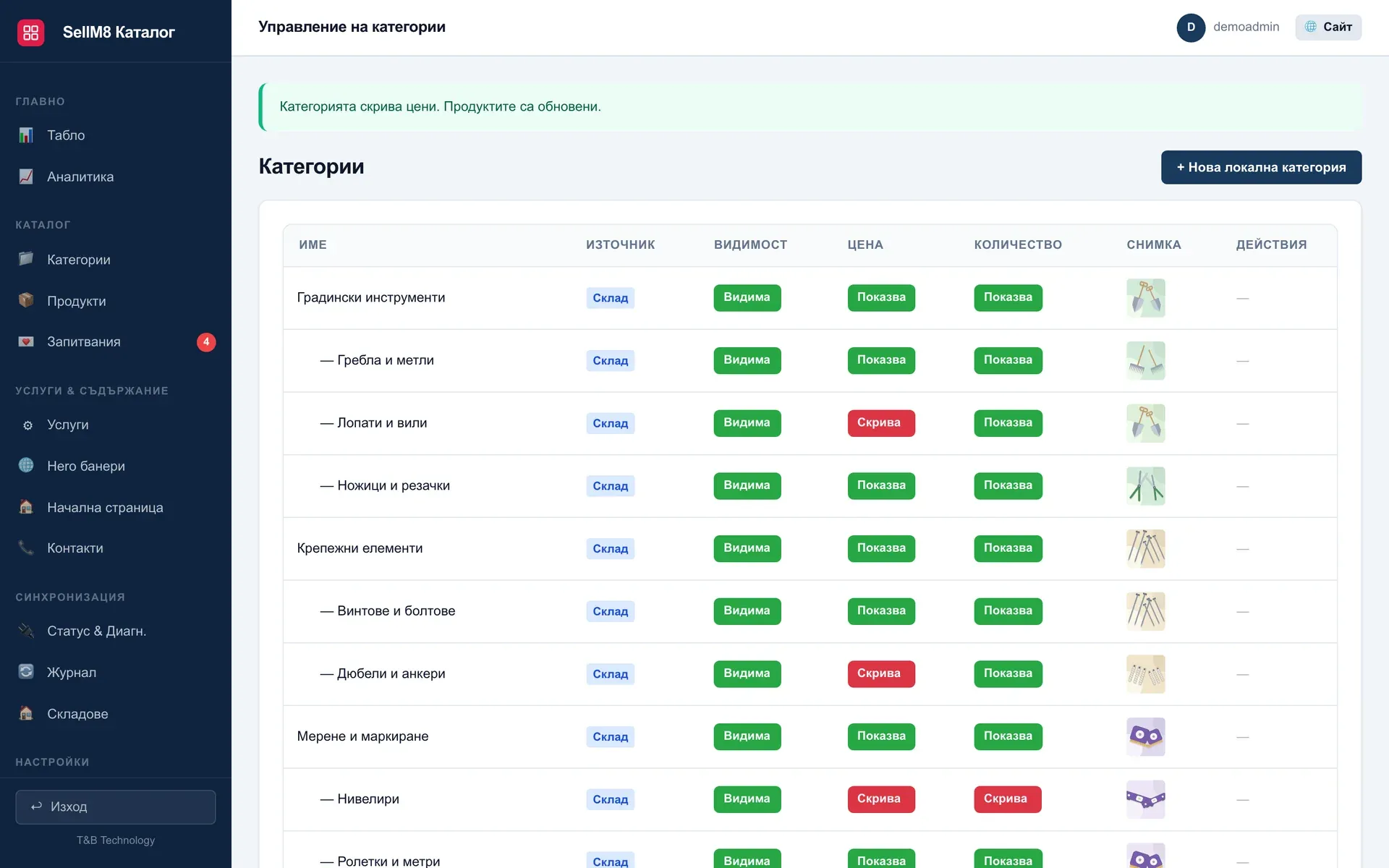1389x868 pixels.
Task: Click the Hero банери globe icon
Action: click(26, 465)
